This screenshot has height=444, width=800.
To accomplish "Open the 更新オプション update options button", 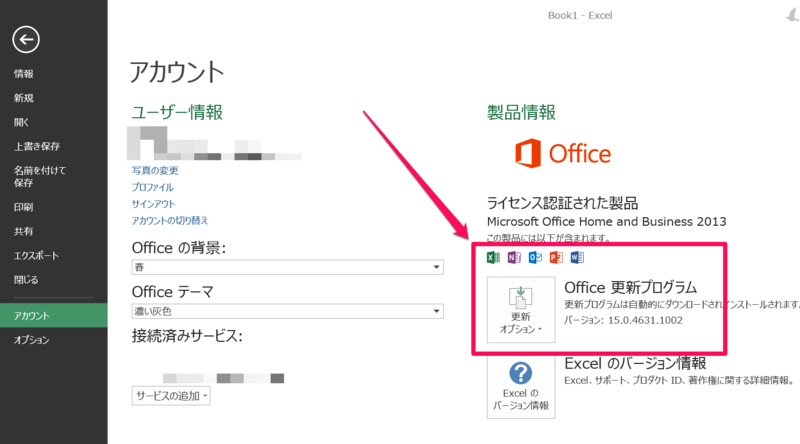I will pos(521,310).
